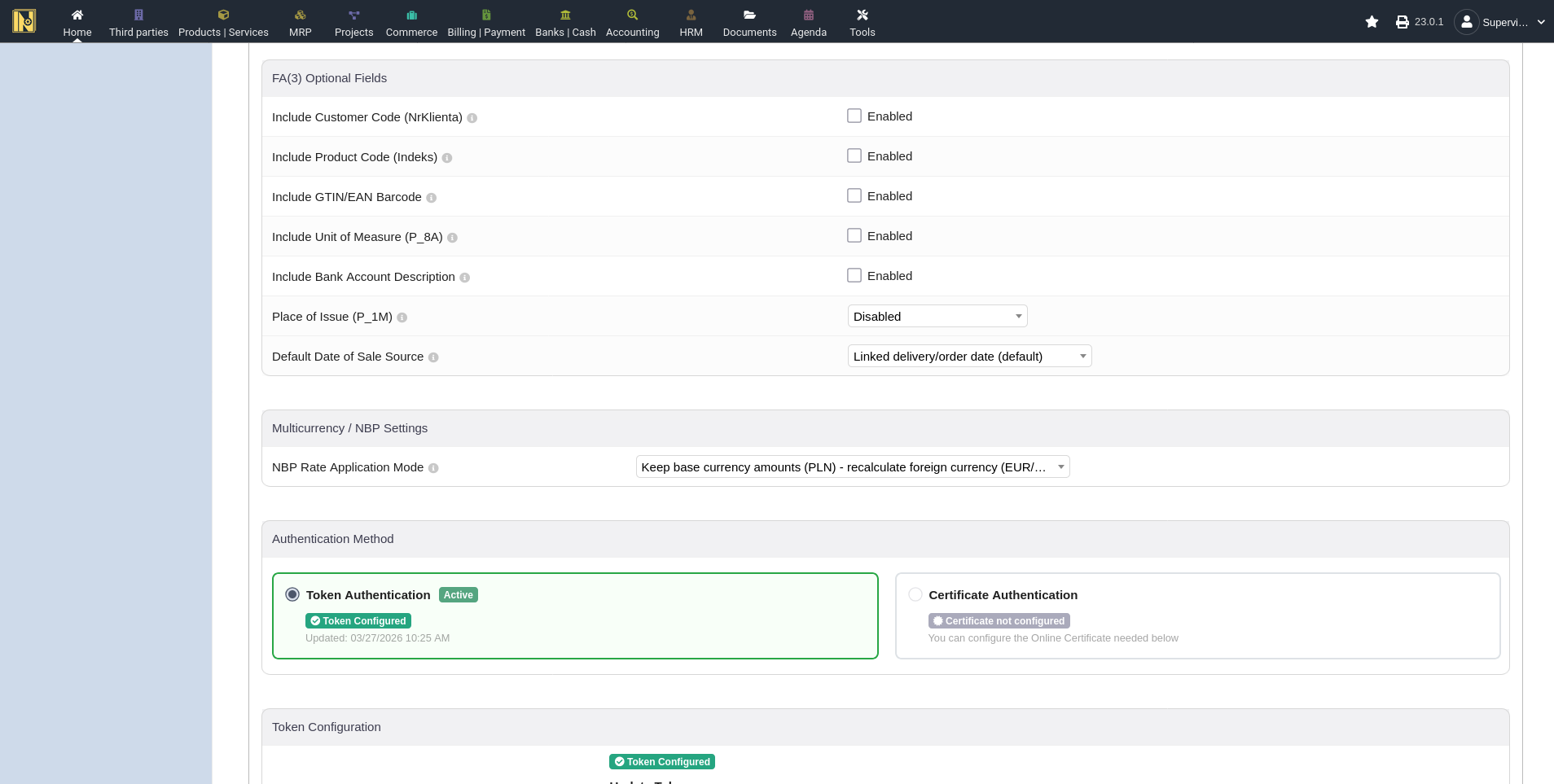Show info tooltip for Include GTIN/EAN Barcode
The width and height of the screenshot is (1554, 784).
[432, 198]
